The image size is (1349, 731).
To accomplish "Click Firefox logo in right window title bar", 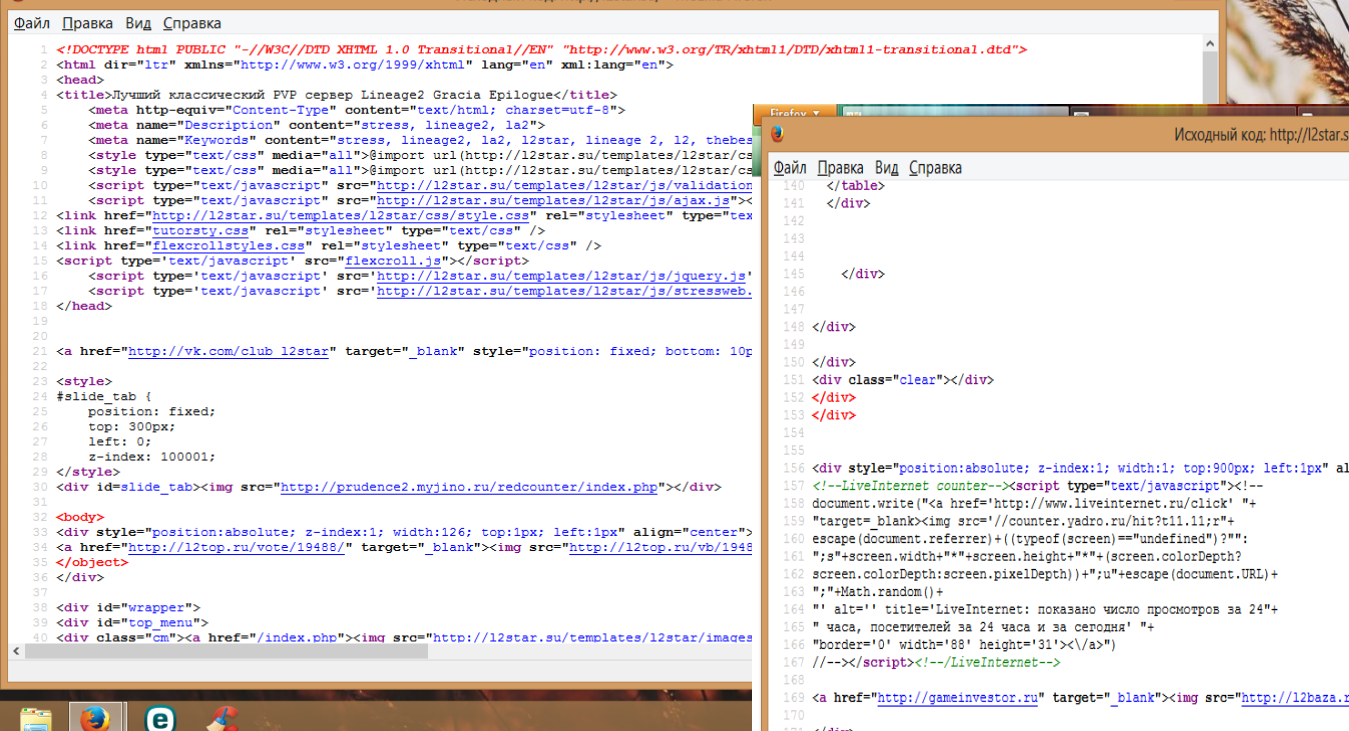I will click(x=777, y=135).
